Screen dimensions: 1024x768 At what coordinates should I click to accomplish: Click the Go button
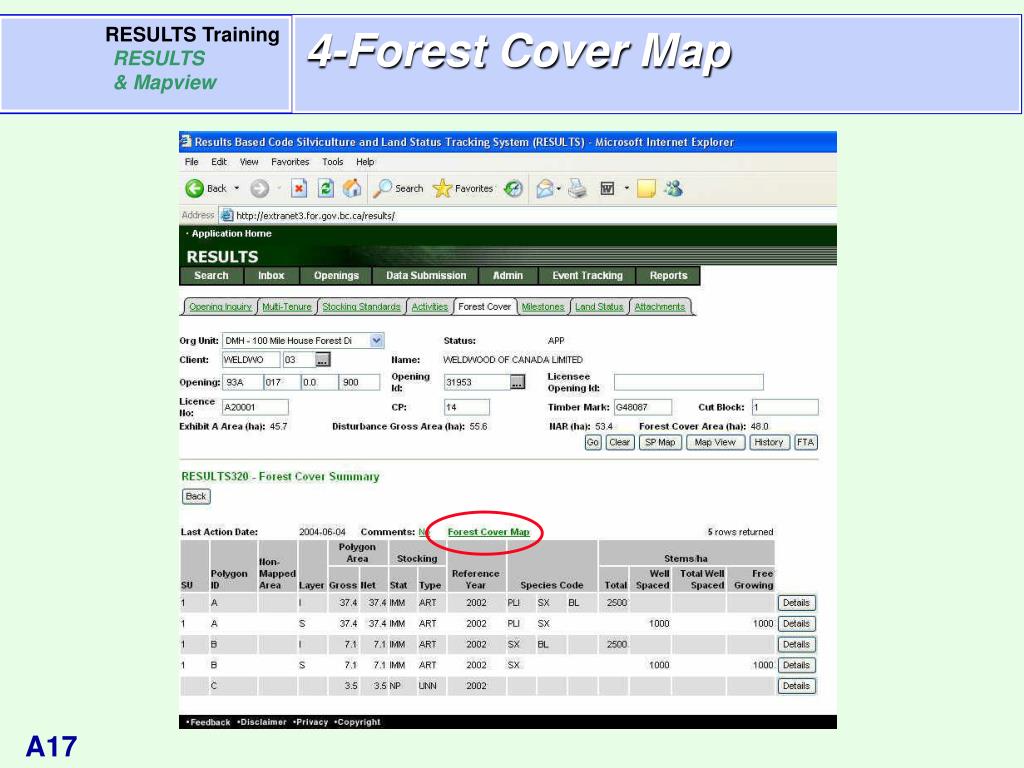click(x=592, y=442)
